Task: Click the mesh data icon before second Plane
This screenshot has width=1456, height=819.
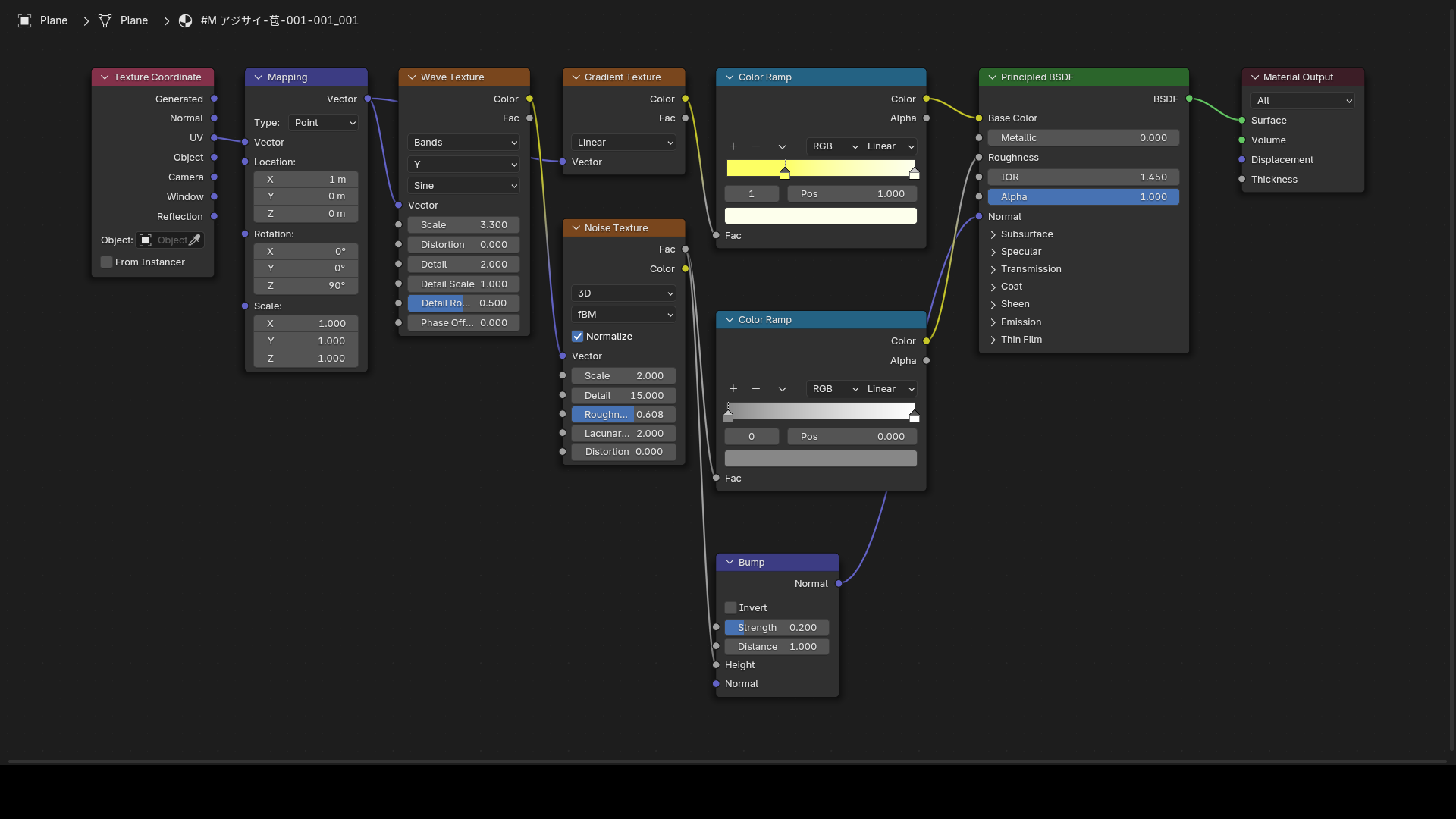Action: (x=105, y=20)
